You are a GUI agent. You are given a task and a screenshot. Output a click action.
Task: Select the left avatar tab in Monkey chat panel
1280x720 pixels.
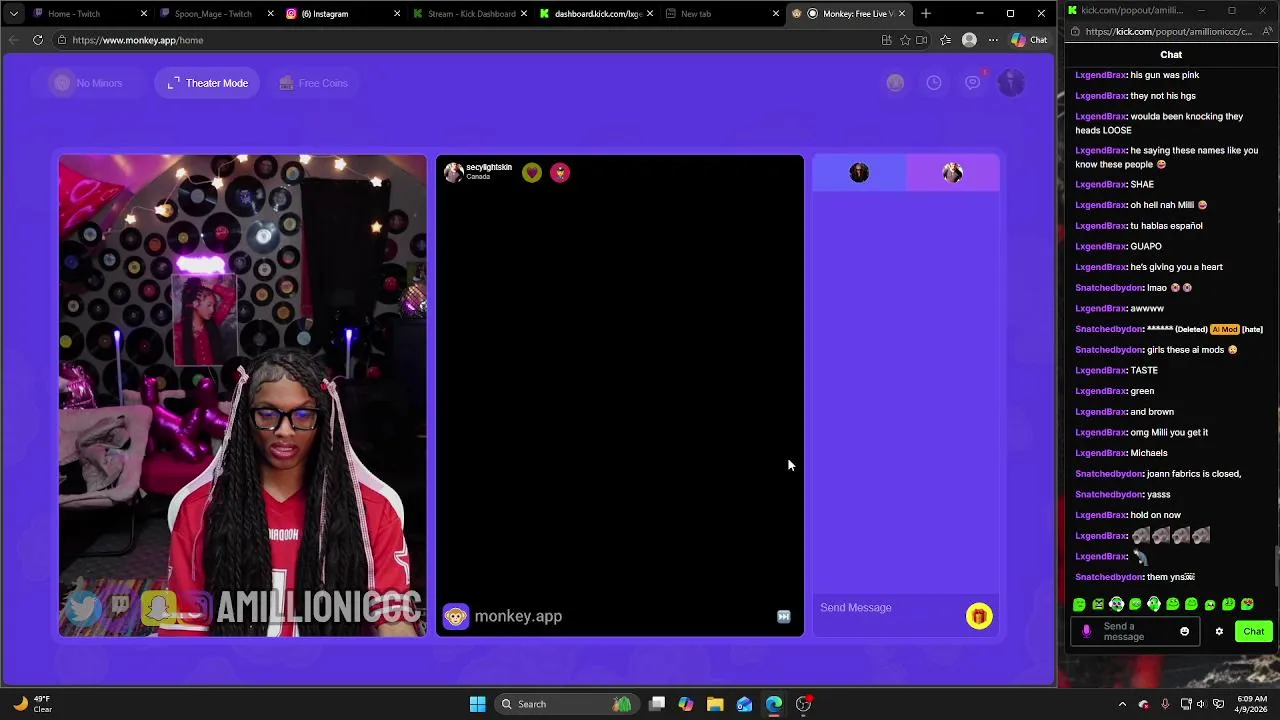[x=859, y=173]
